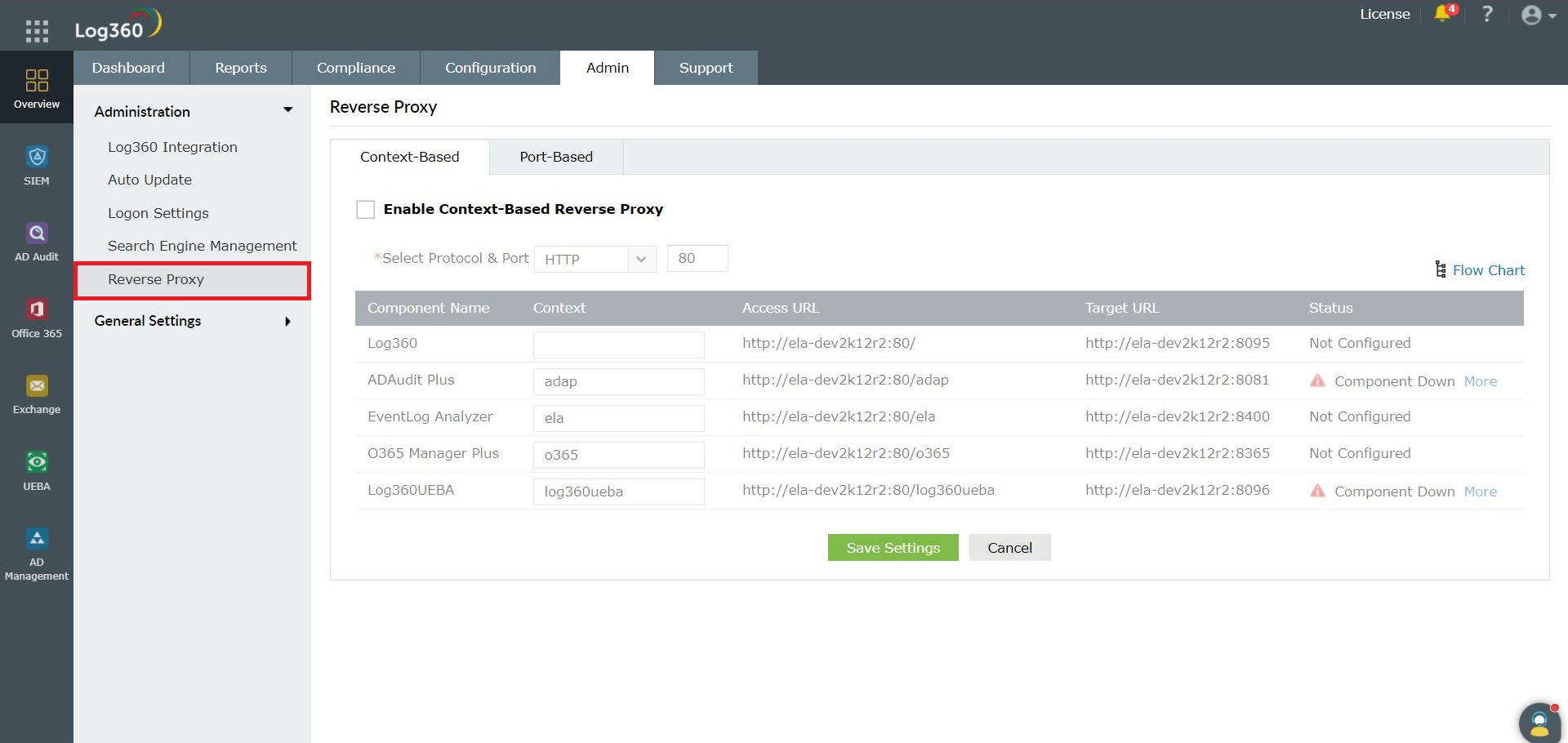The width and height of the screenshot is (1568, 743).
Task: Open the apps grid icon beside the Log360 logo
Action: coord(37,30)
